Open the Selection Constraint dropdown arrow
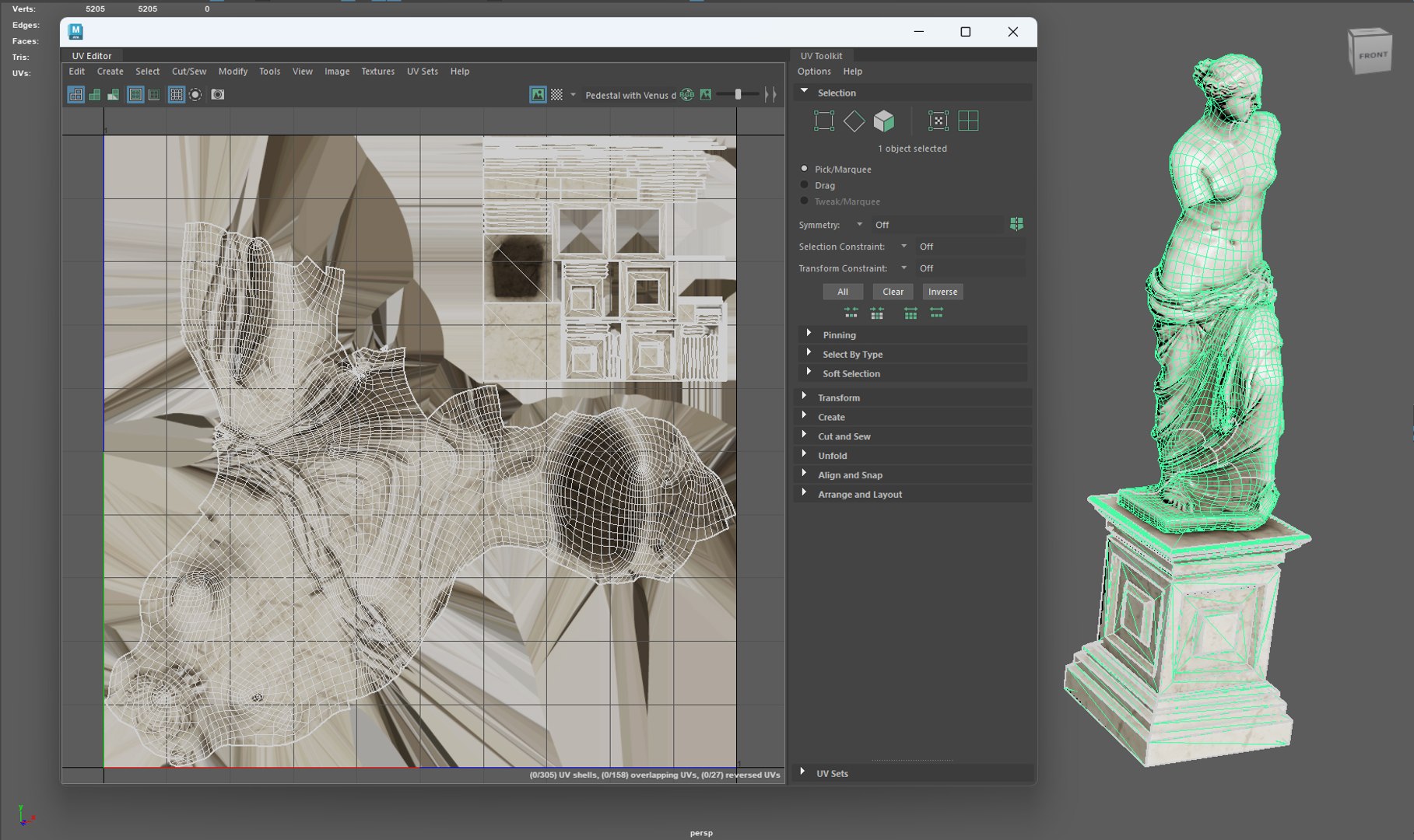 pos(903,247)
